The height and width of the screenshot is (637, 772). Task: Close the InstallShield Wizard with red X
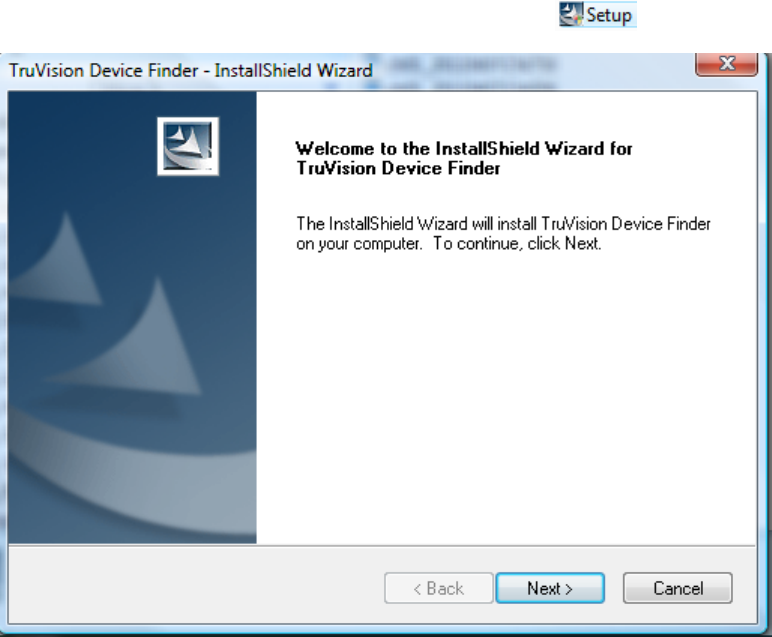click(x=727, y=64)
